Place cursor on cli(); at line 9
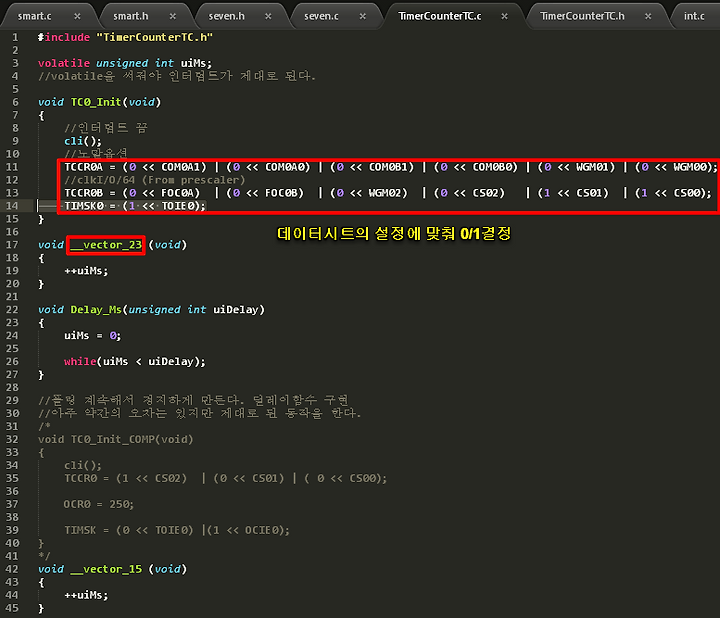The image size is (720, 618). [83, 141]
